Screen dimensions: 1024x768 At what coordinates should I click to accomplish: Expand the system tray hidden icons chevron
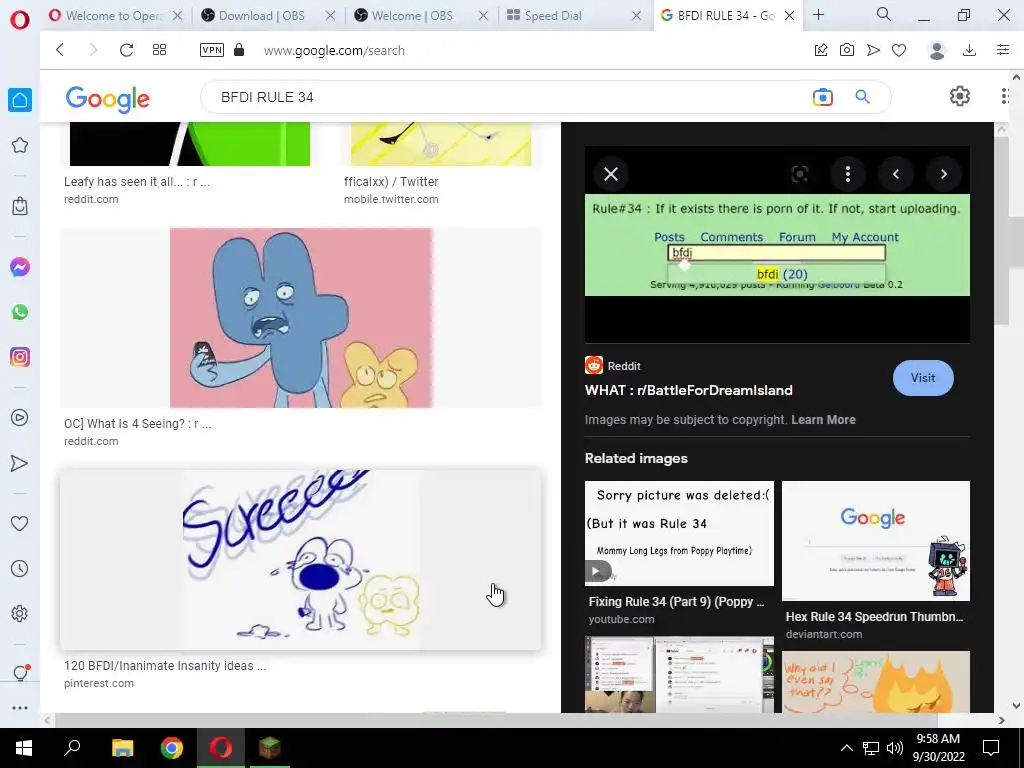(846, 748)
